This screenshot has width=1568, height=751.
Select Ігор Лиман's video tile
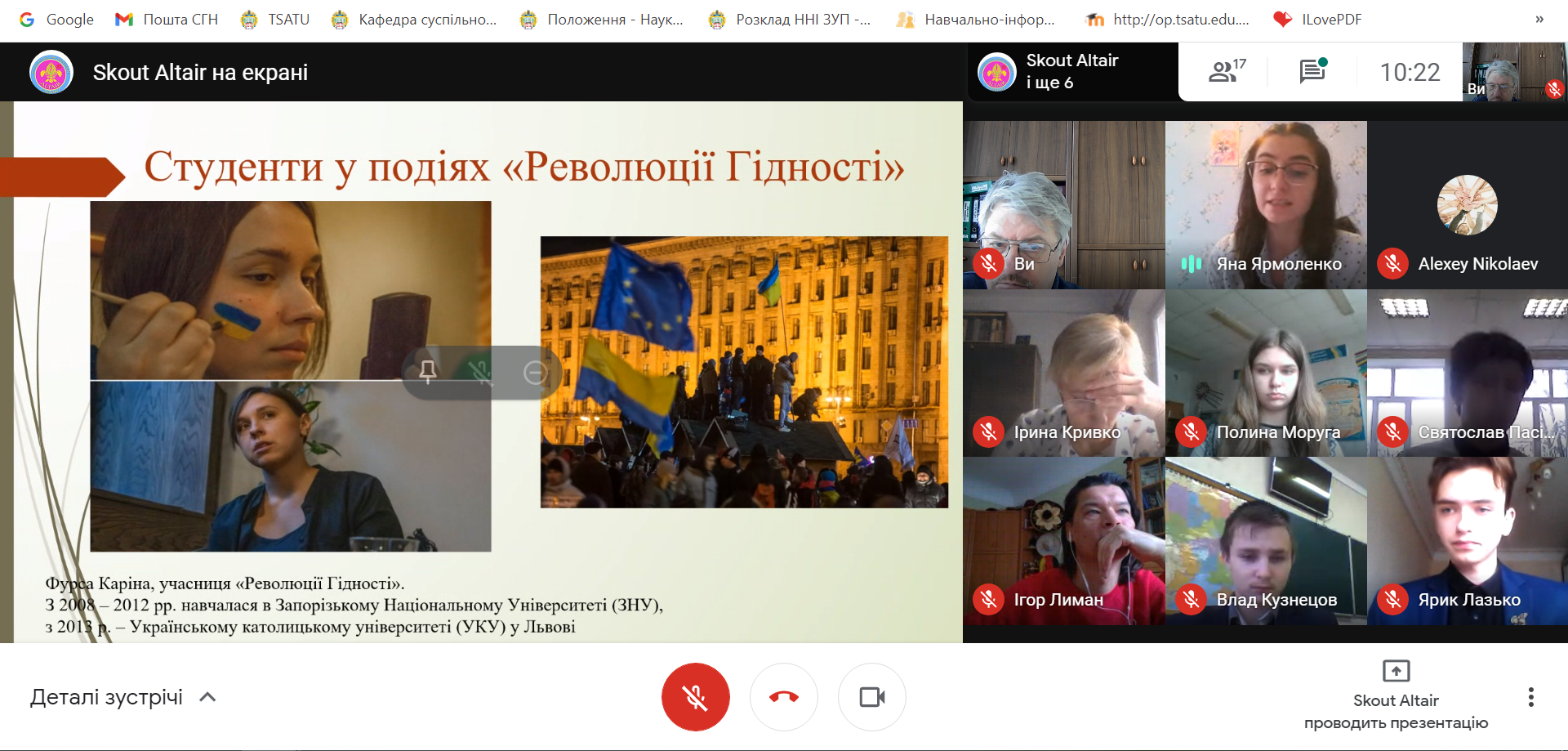coord(1064,541)
